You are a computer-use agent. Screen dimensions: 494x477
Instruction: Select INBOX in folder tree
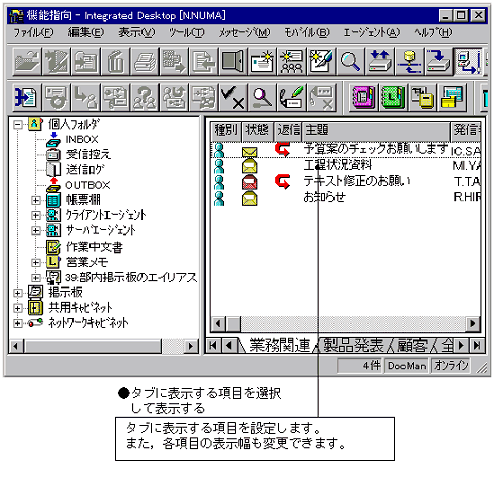82,139
